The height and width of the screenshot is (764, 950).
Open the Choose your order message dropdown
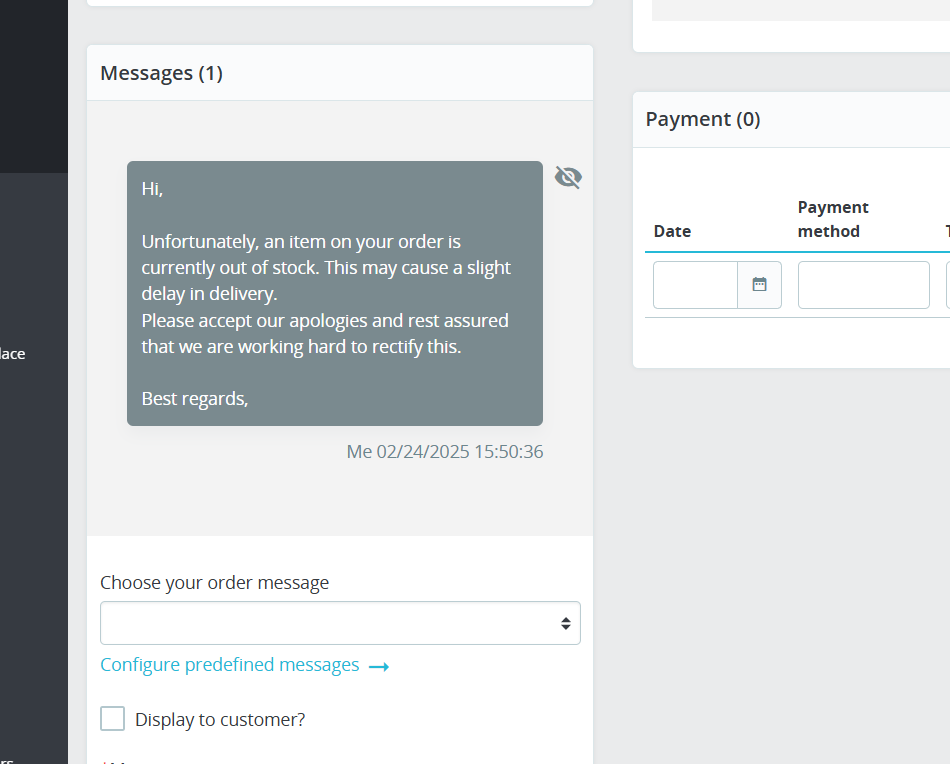click(340, 623)
